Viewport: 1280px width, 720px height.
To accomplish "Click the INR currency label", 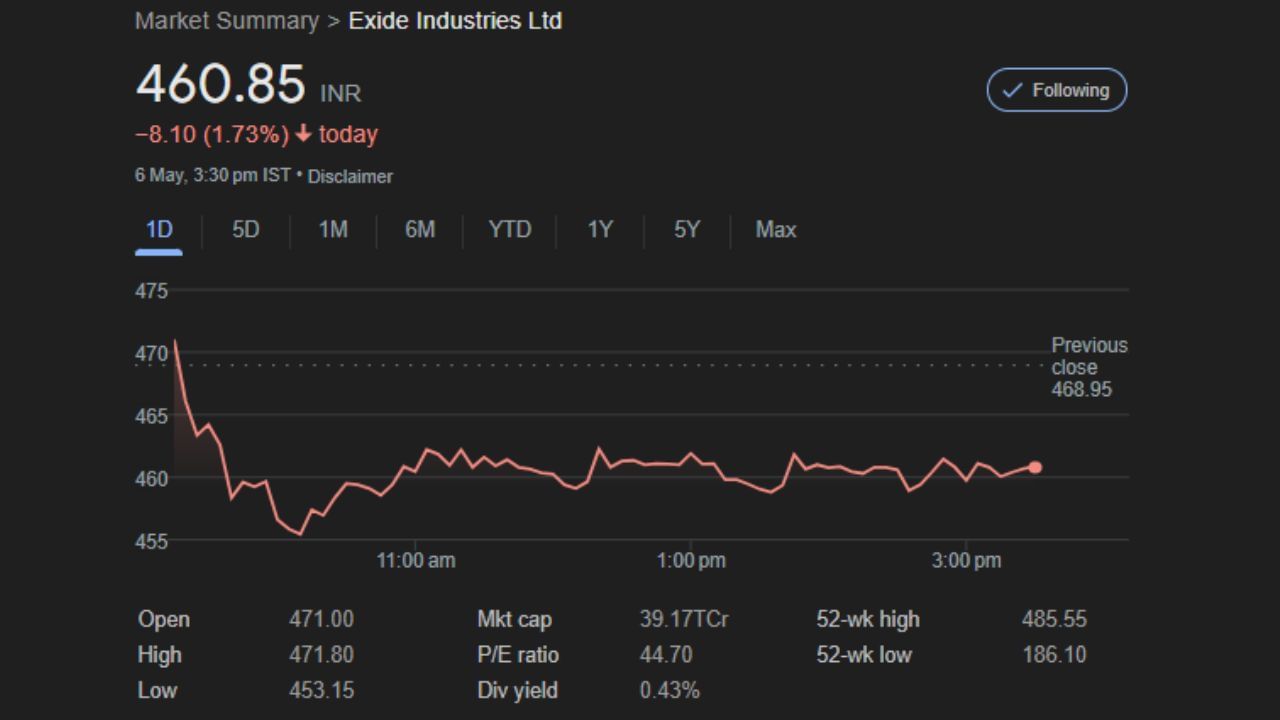I will (341, 94).
